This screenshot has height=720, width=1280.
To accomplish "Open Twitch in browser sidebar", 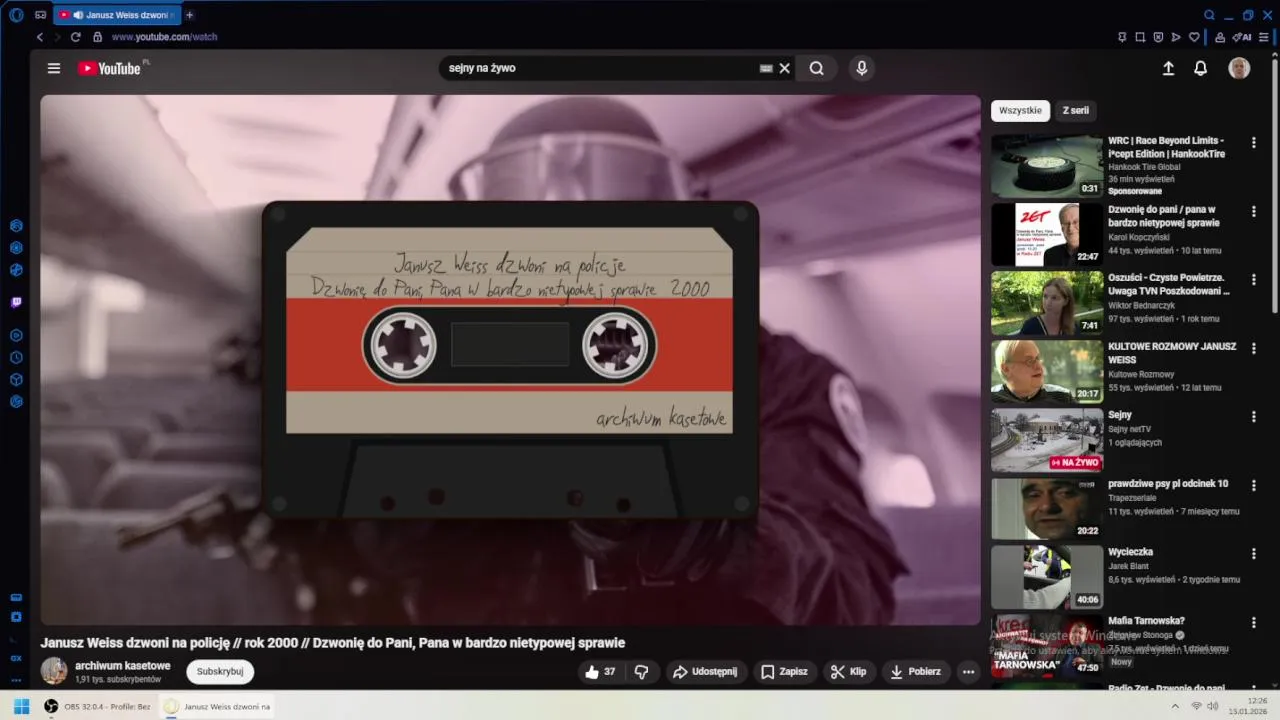I will point(16,302).
